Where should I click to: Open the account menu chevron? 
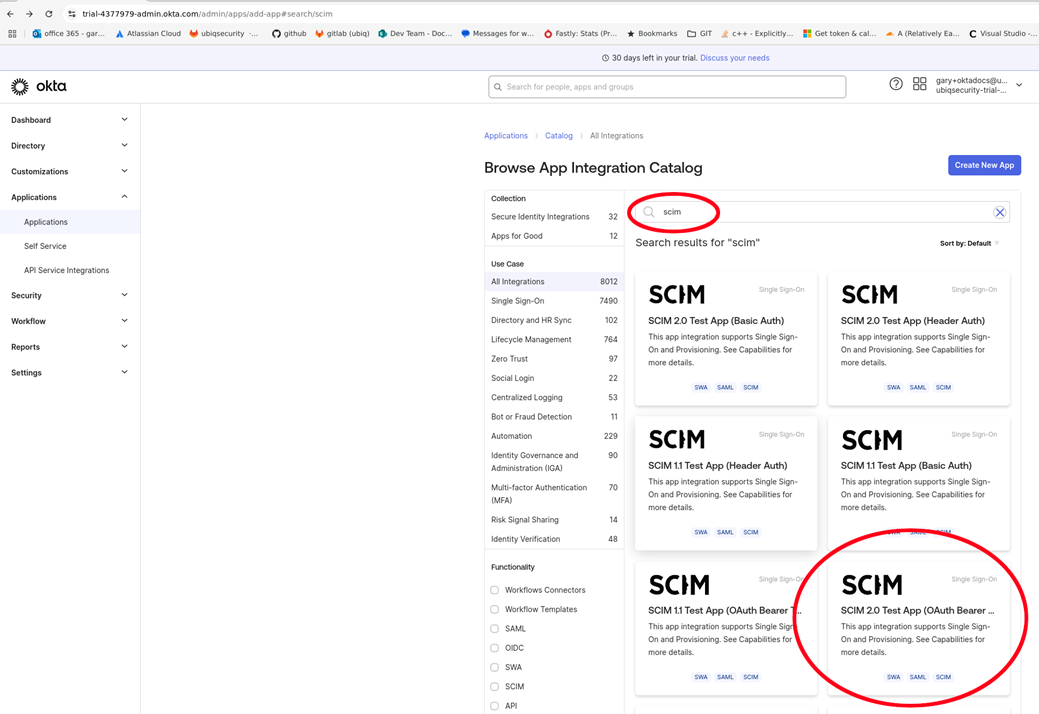1019,85
